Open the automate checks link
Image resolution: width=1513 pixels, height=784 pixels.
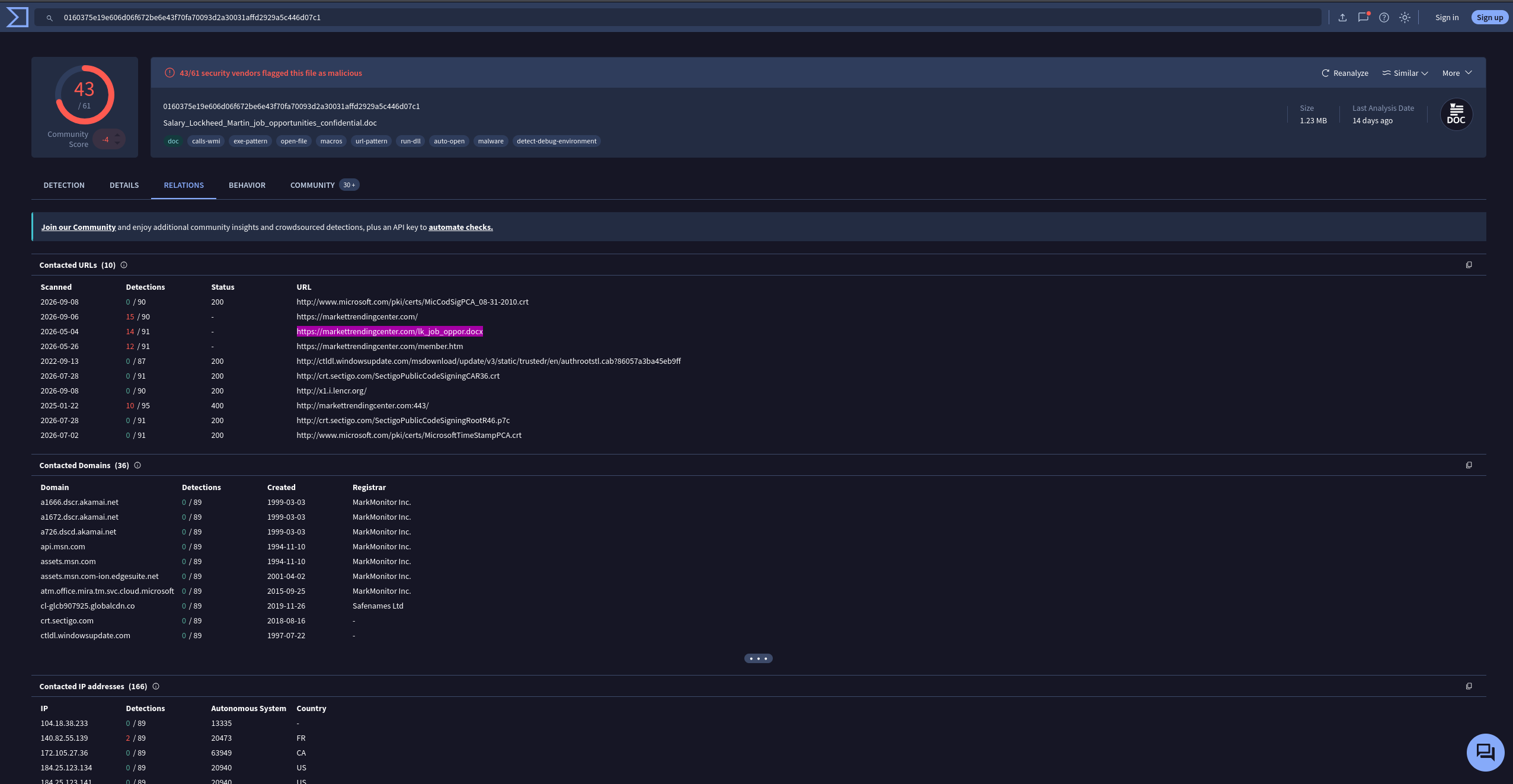[460, 227]
